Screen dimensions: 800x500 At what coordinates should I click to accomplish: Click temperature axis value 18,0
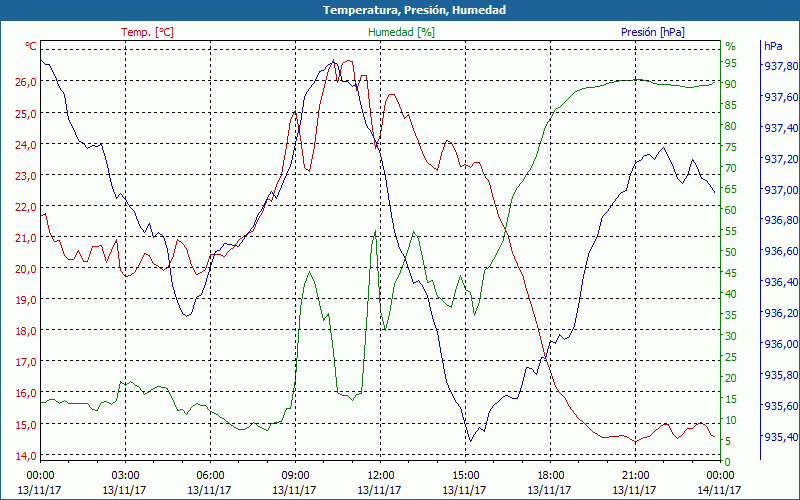point(27,331)
